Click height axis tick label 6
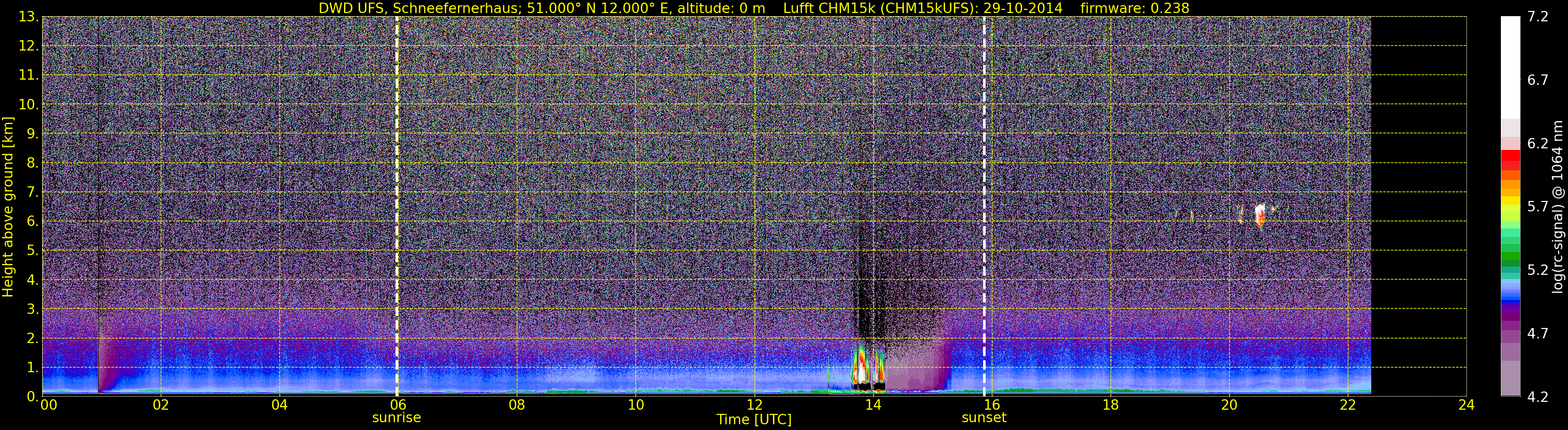This screenshot has height=430, width=1568. click(x=33, y=222)
